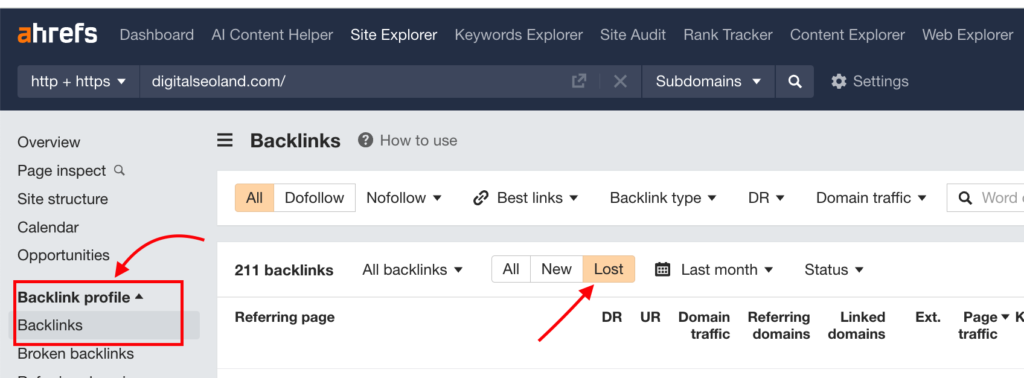Open the Domain traffic dropdown
Viewport: 1024px width, 378px height.
[871, 198]
